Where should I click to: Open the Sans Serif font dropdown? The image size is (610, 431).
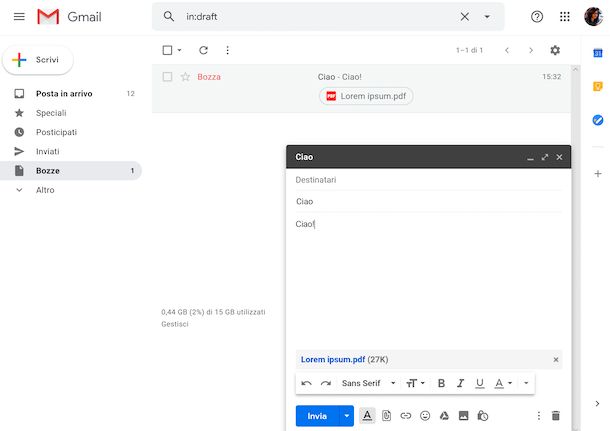(x=368, y=383)
